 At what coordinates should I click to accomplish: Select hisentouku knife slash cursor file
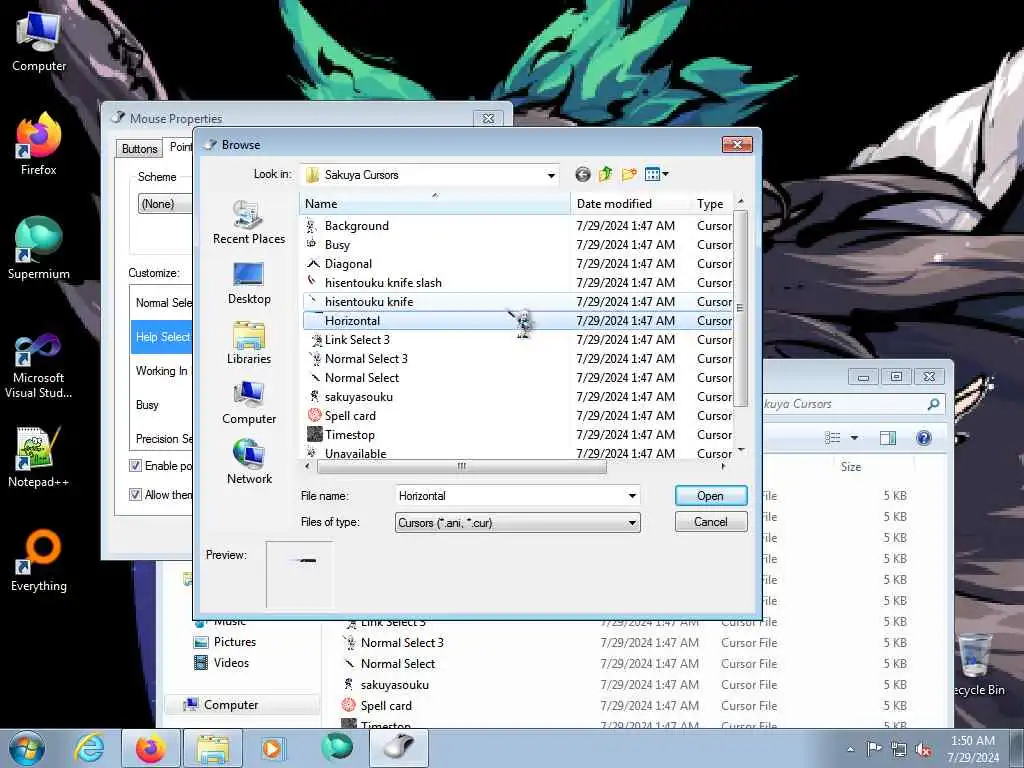[383, 283]
